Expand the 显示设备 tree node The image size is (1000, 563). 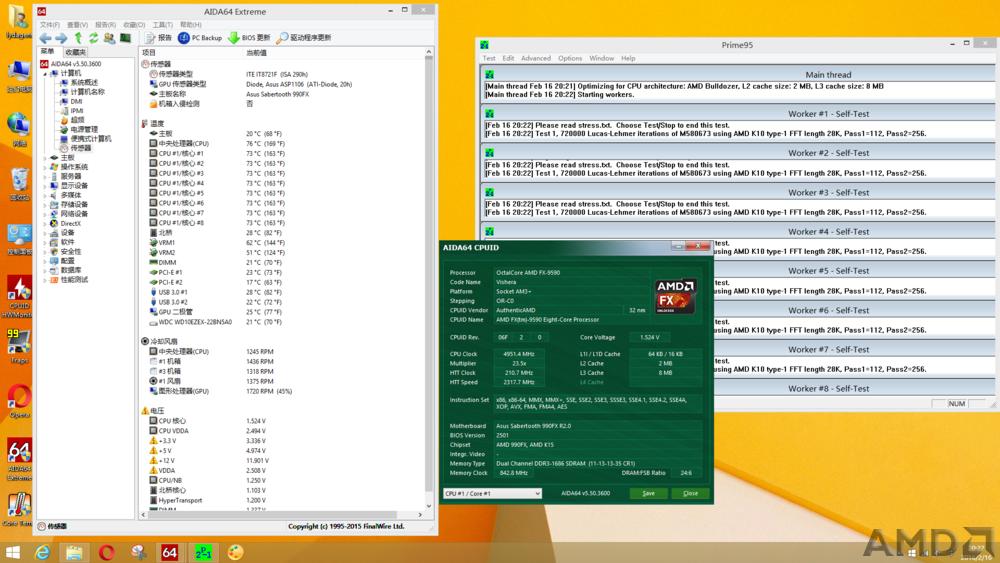tap(45, 186)
